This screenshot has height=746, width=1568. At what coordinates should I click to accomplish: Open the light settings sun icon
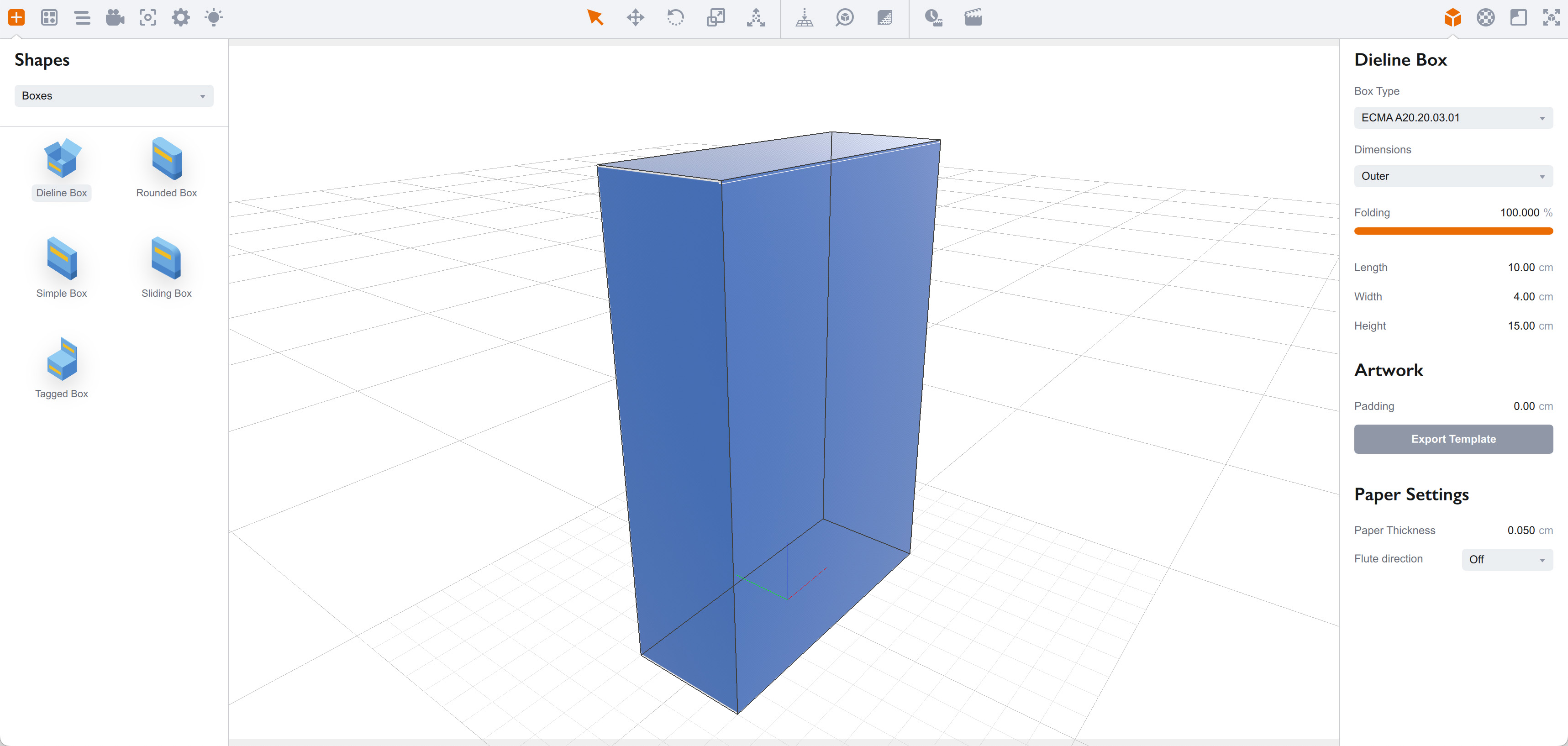[213, 17]
